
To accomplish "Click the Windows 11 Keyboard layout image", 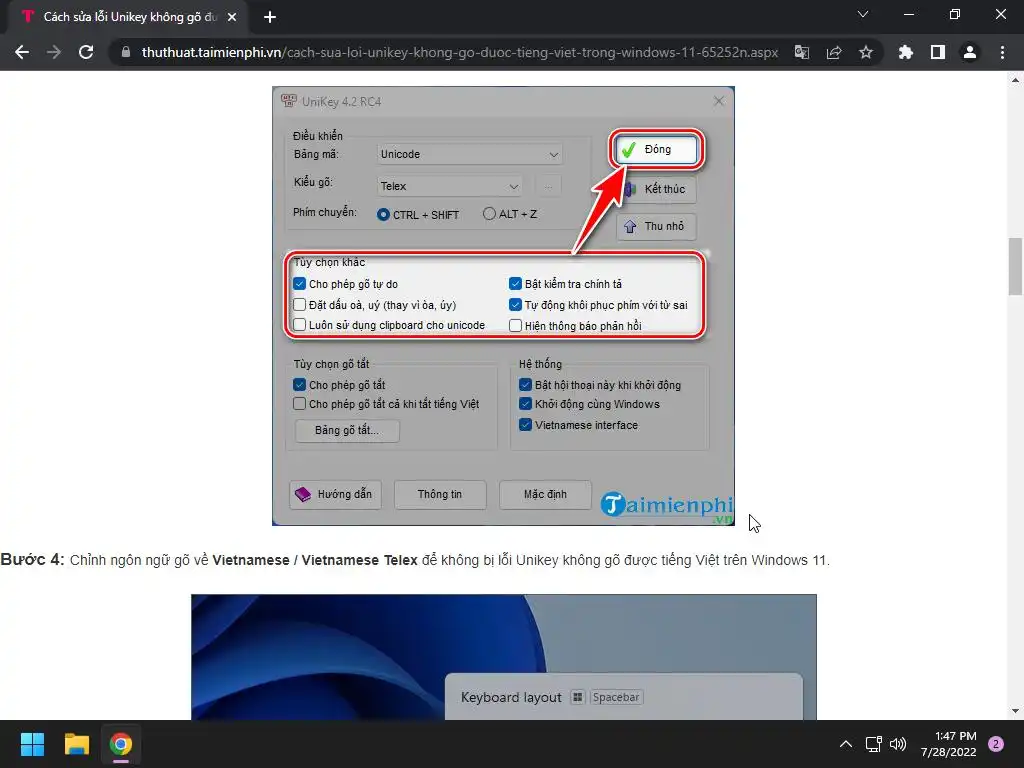I will [504, 657].
